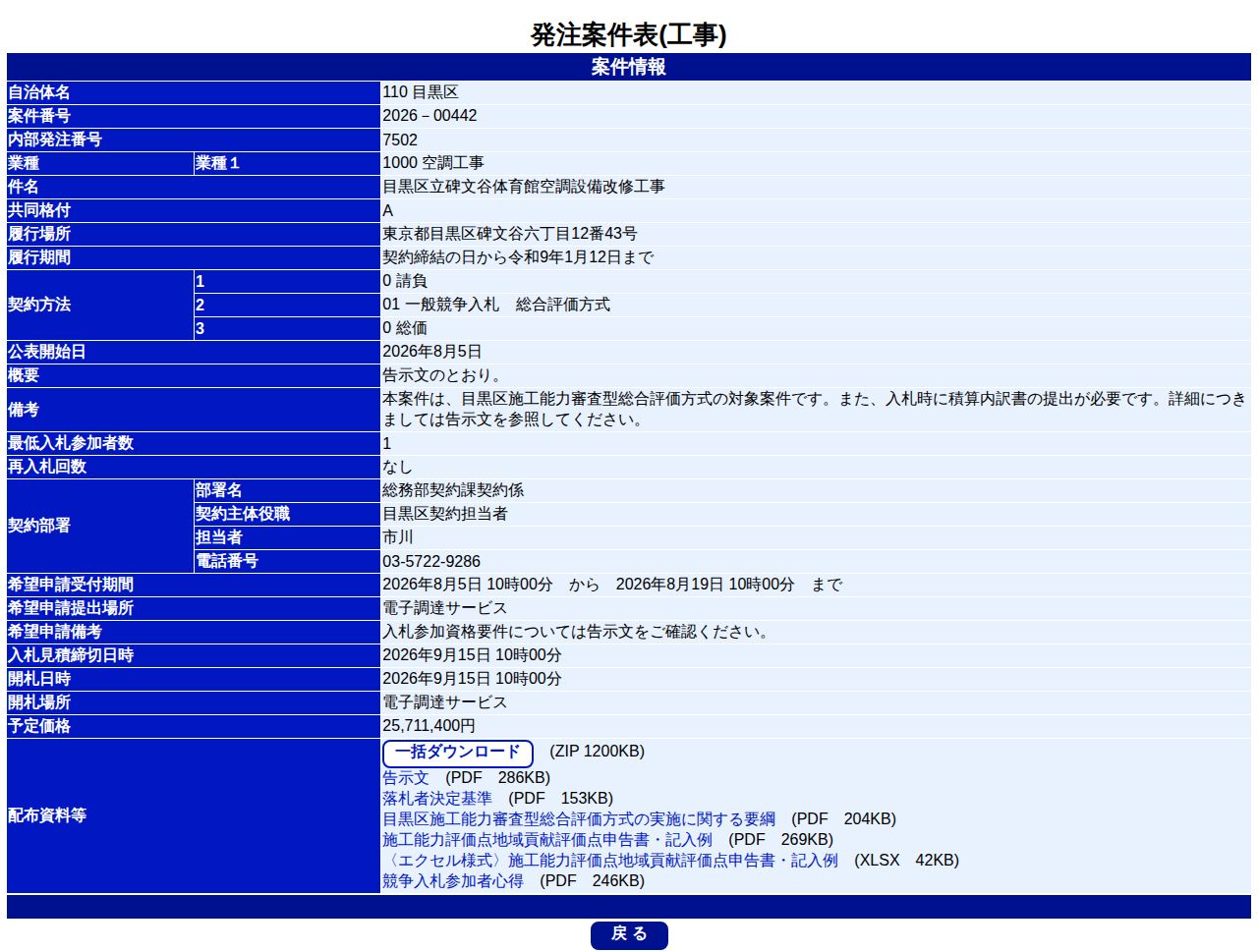Select internal order number 7502

pyautogui.click(x=400, y=140)
